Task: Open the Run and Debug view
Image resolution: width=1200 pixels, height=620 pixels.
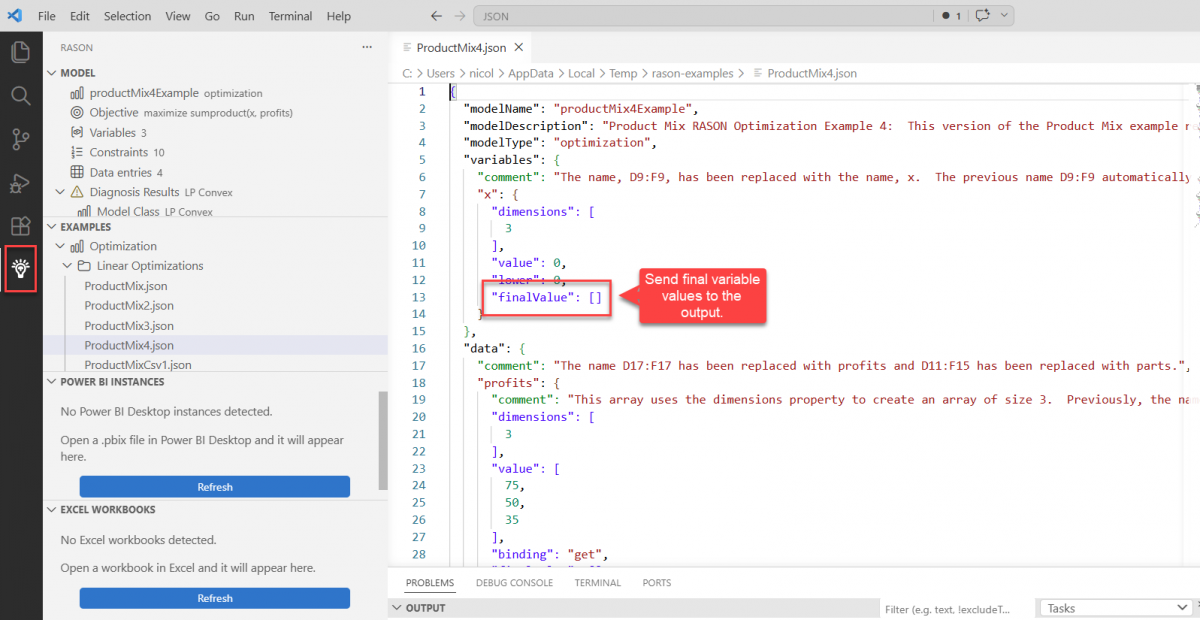Action: coord(20,183)
